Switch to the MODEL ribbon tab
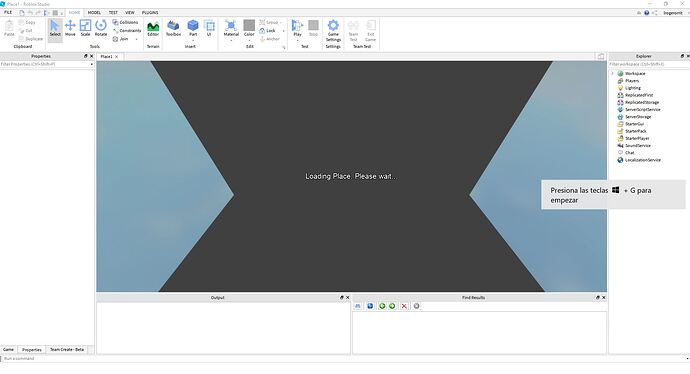Screen dimensions: 690x374 [94, 13]
